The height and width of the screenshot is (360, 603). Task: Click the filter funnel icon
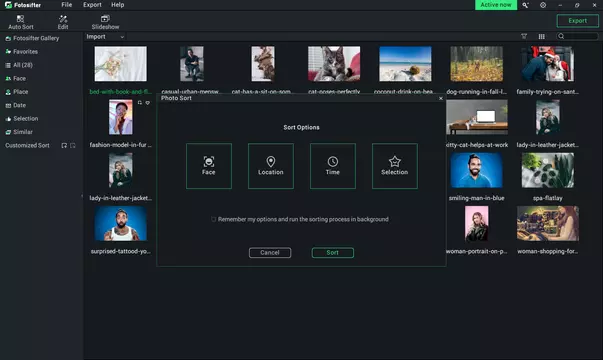click(524, 36)
